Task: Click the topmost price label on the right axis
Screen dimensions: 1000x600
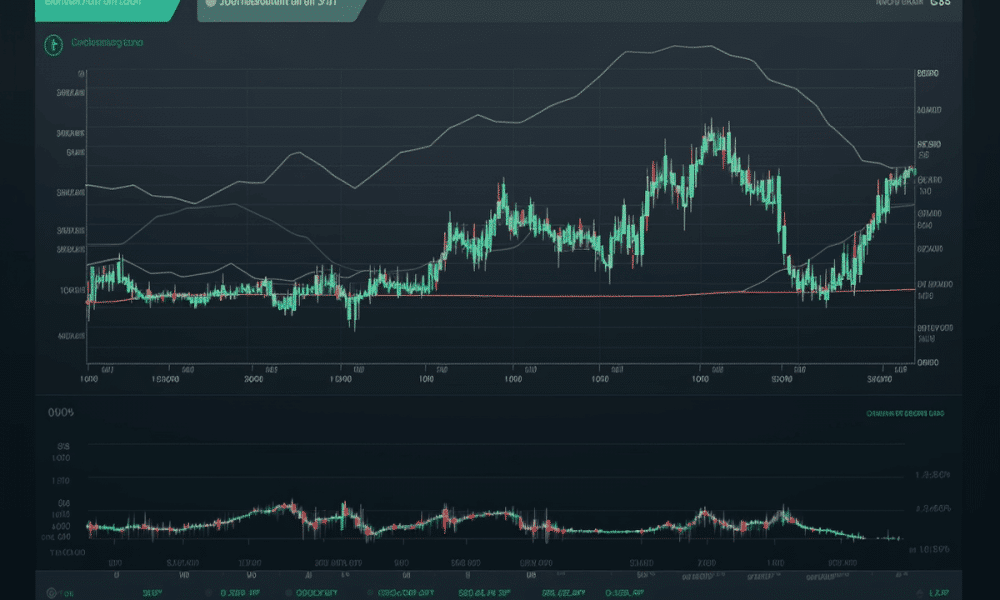Action: coord(929,74)
